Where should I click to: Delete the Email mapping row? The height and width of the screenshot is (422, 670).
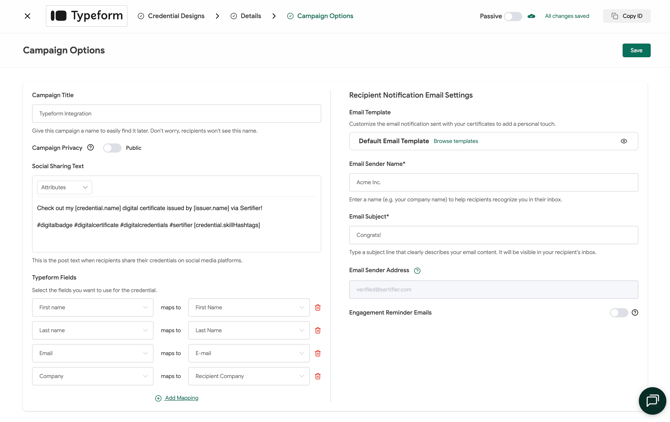pyautogui.click(x=317, y=353)
